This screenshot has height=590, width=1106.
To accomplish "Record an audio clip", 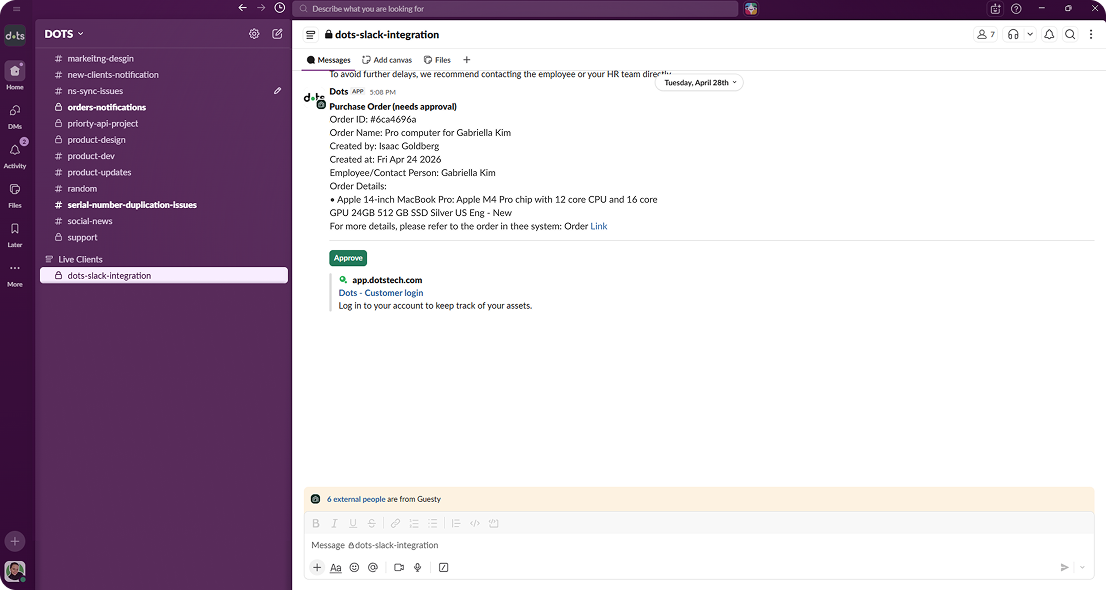I will pyautogui.click(x=418, y=567).
